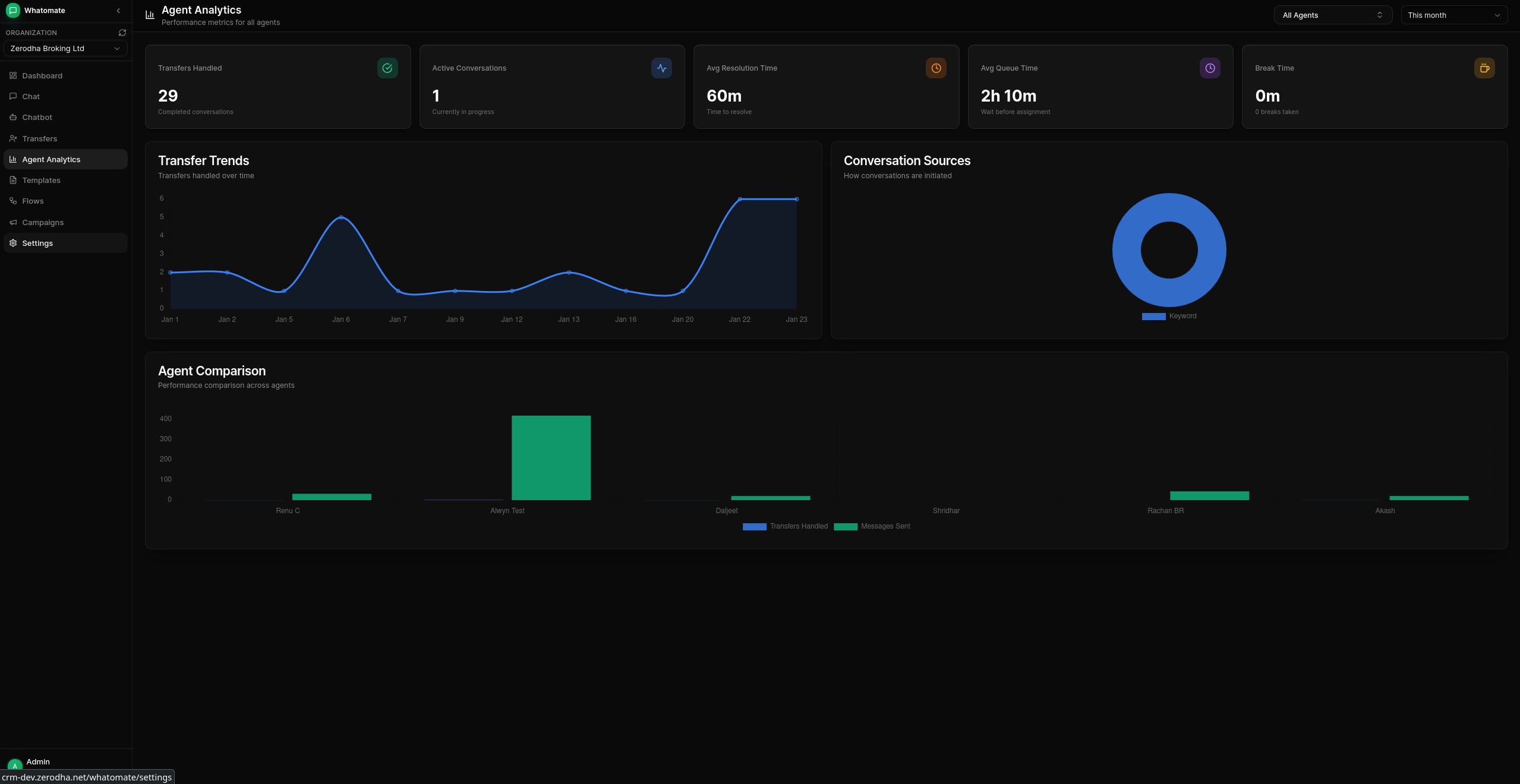Click the clock icon on Avg Queue Time card
Screen dimensions: 1520x784
1210,68
